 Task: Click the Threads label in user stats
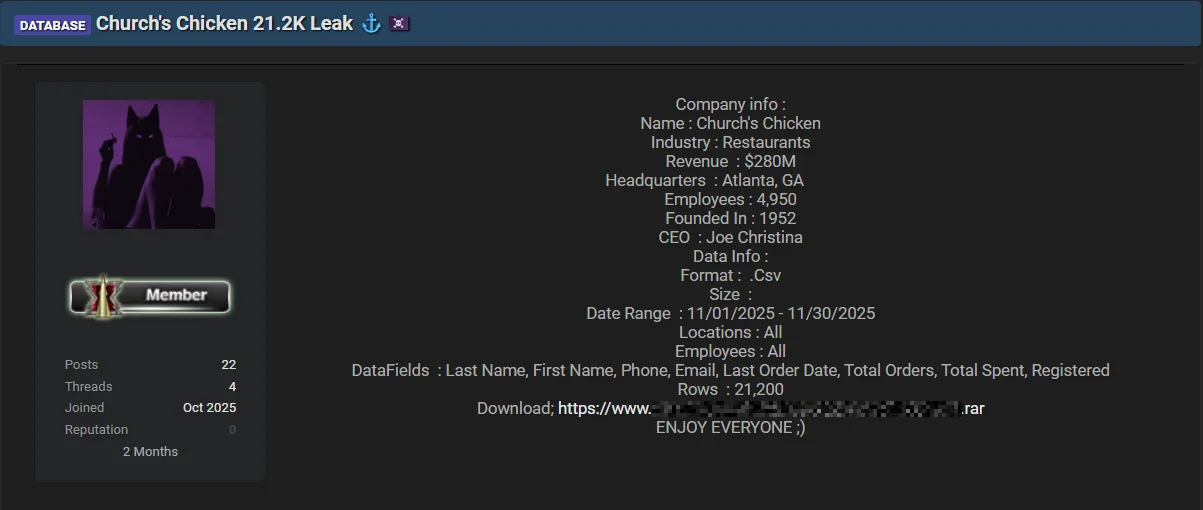(89, 387)
